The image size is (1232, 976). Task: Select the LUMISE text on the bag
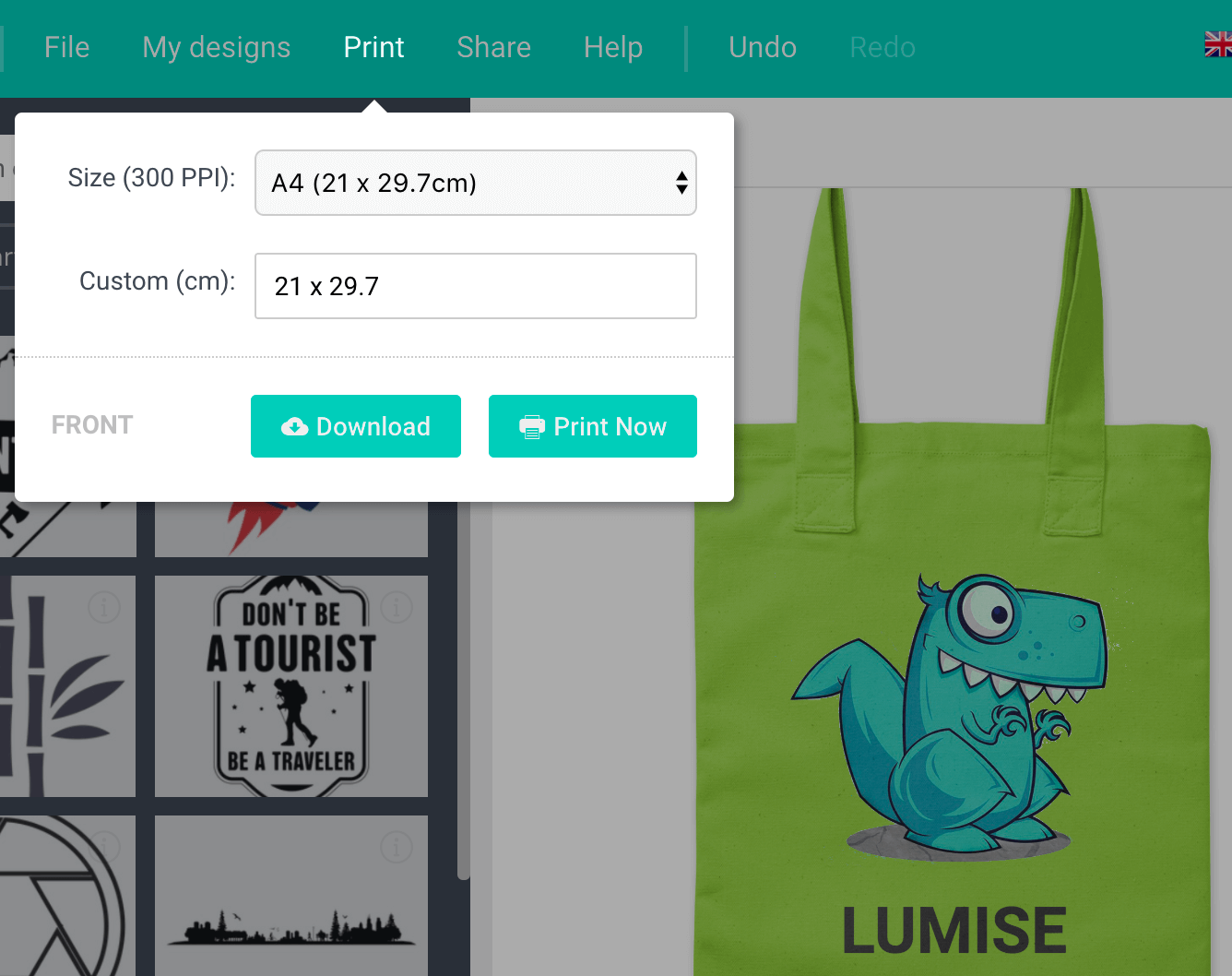click(954, 930)
